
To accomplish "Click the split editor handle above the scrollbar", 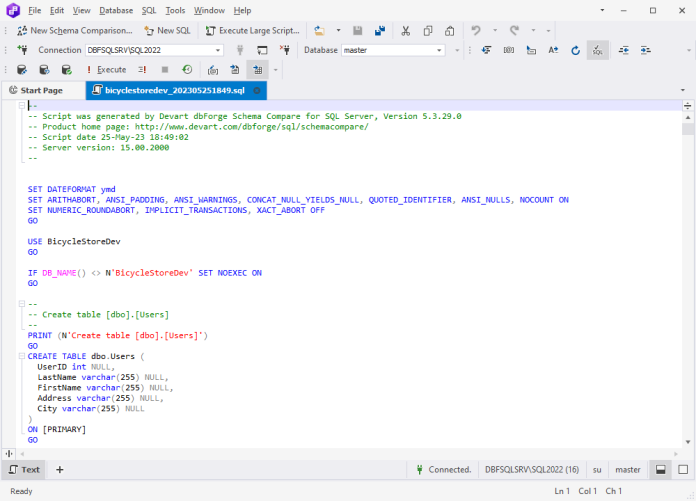I will (688, 106).
